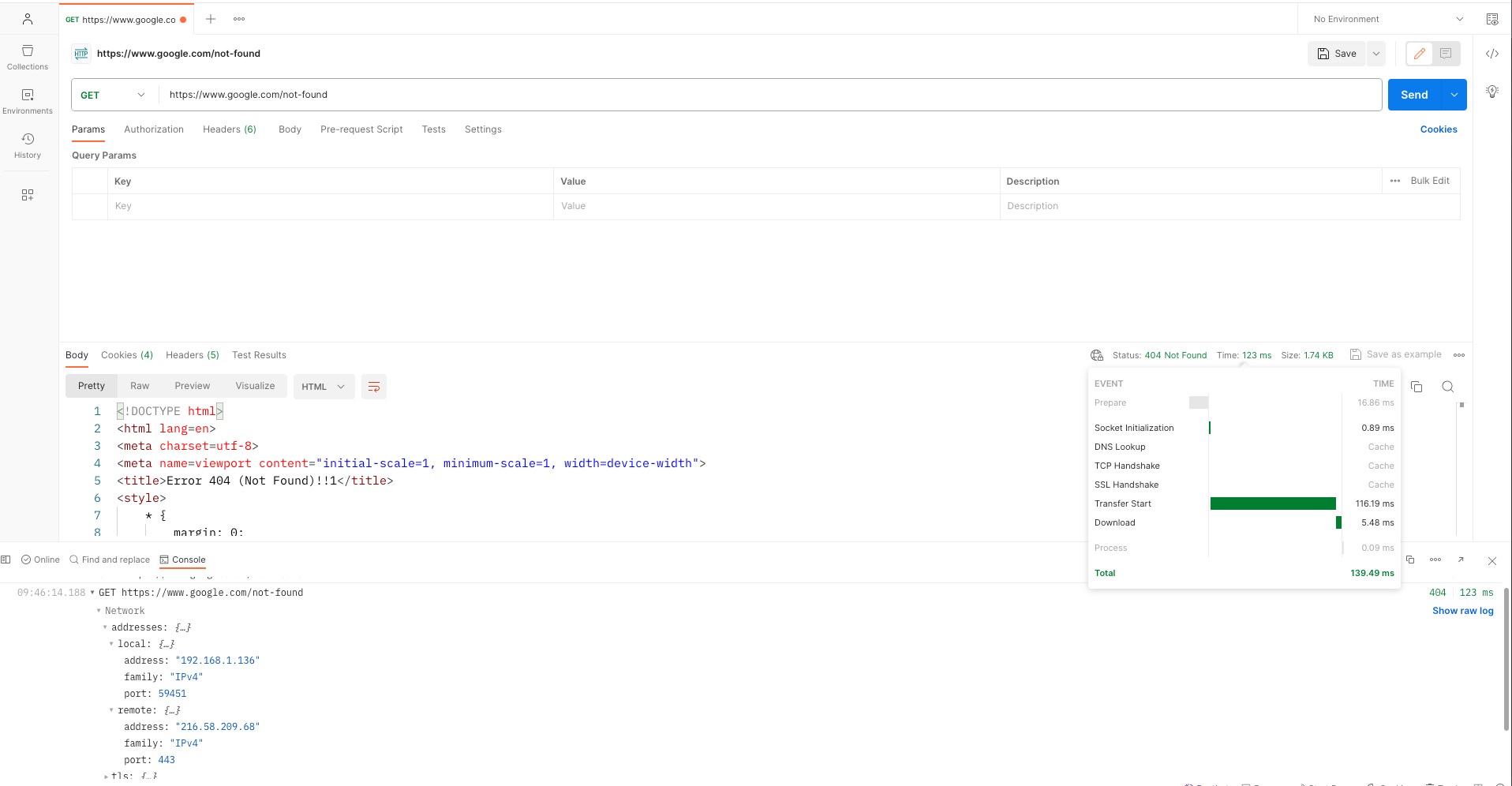Image resolution: width=1512 pixels, height=786 pixels.
Task: Expand the tls node in console
Action: click(x=107, y=777)
